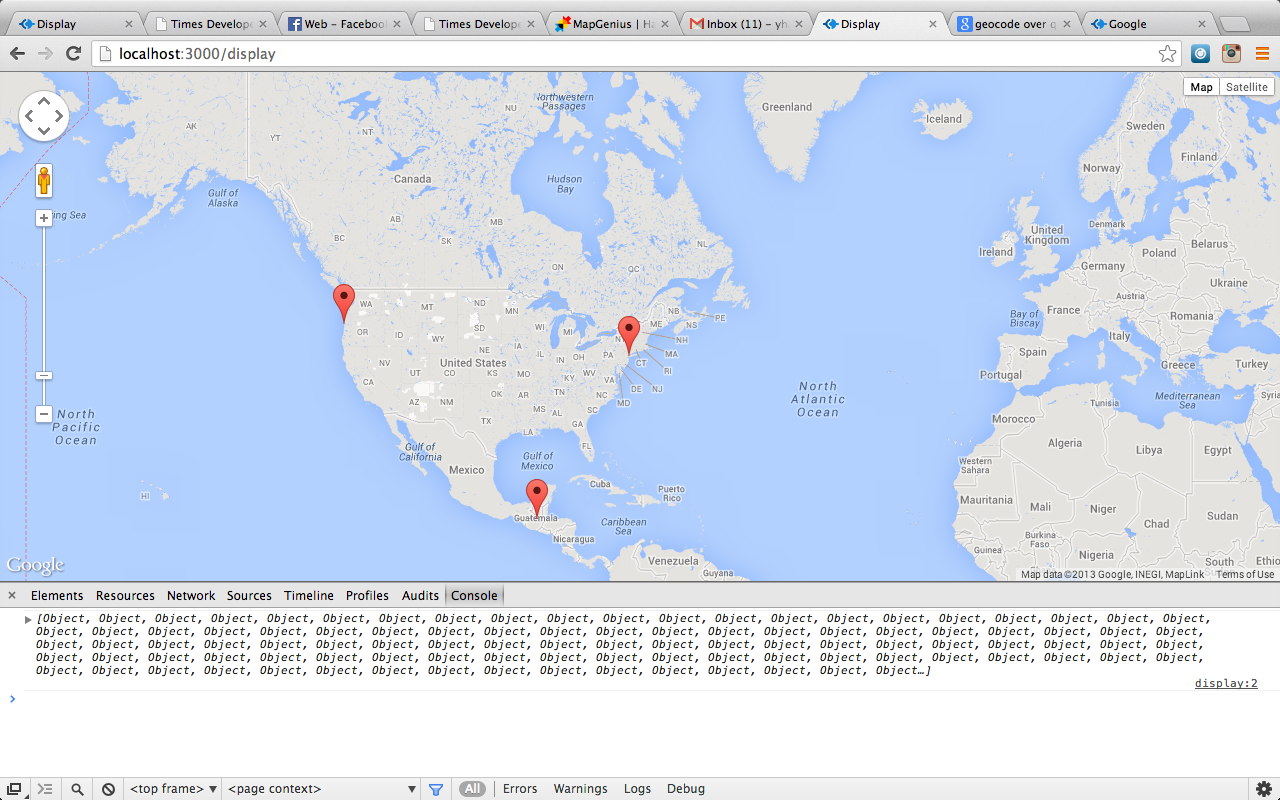Zoom in the map with plus button
The image size is (1280, 800).
tap(44, 218)
